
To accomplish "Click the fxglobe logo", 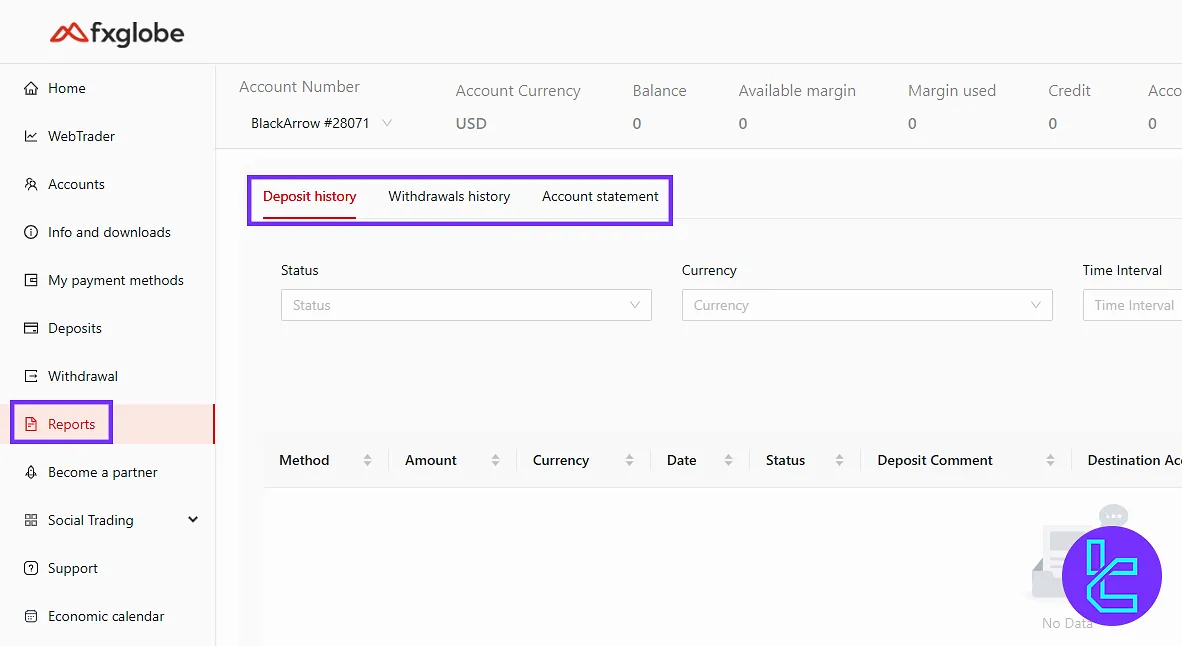I will pyautogui.click(x=117, y=34).
